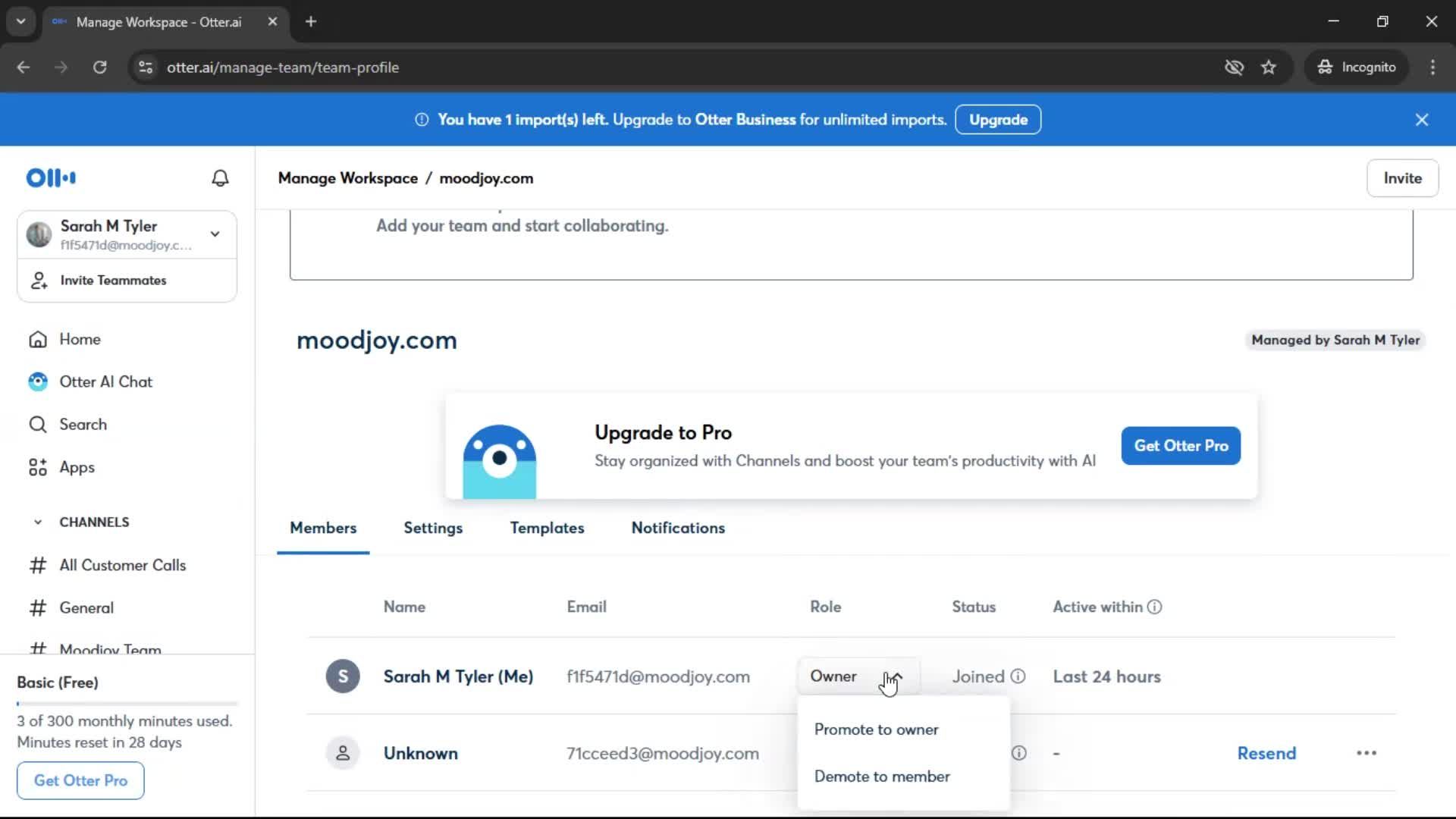Click Get Otter Pro blue button

pos(1181,446)
